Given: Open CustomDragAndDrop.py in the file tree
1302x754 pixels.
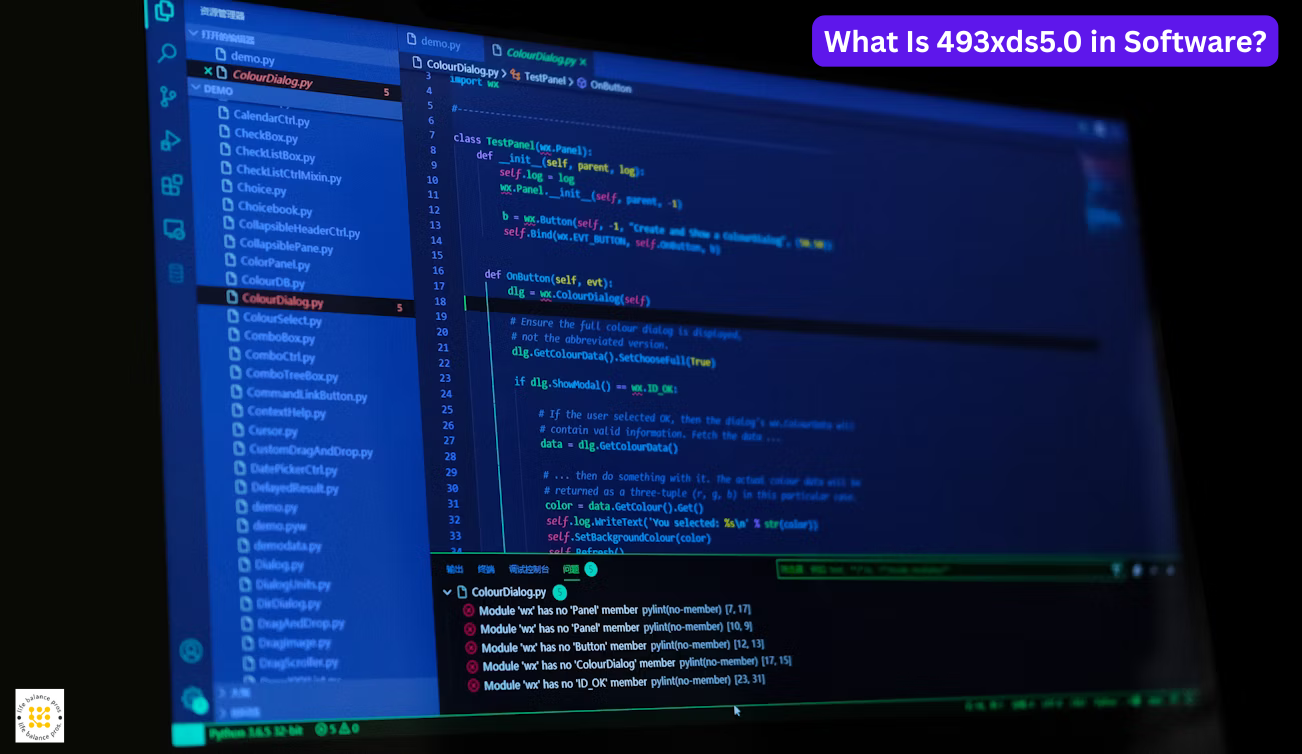Looking at the screenshot, I should click(x=311, y=451).
